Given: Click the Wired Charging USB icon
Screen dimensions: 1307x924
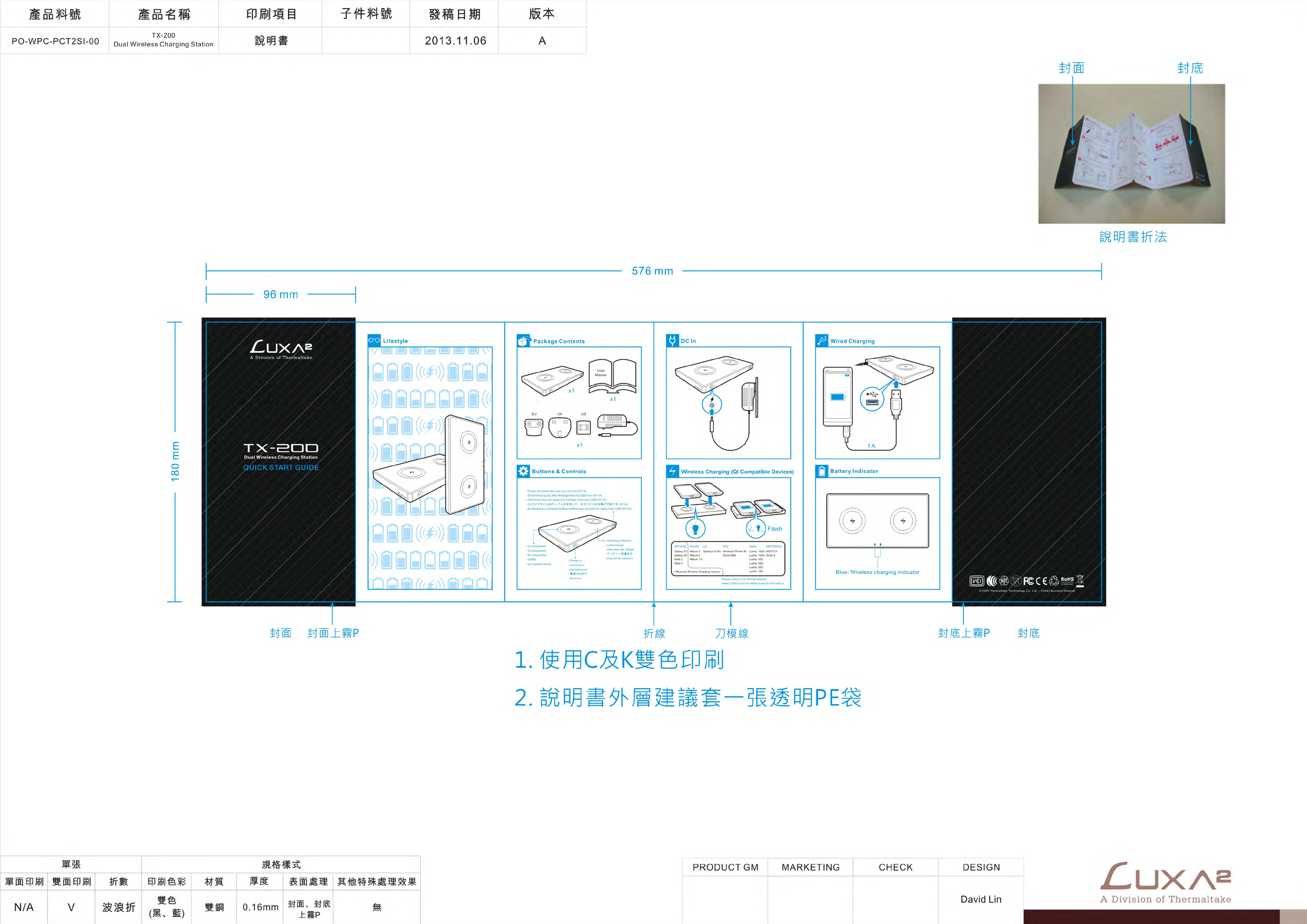Looking at the screenshot, I should (x=822, y=340).
